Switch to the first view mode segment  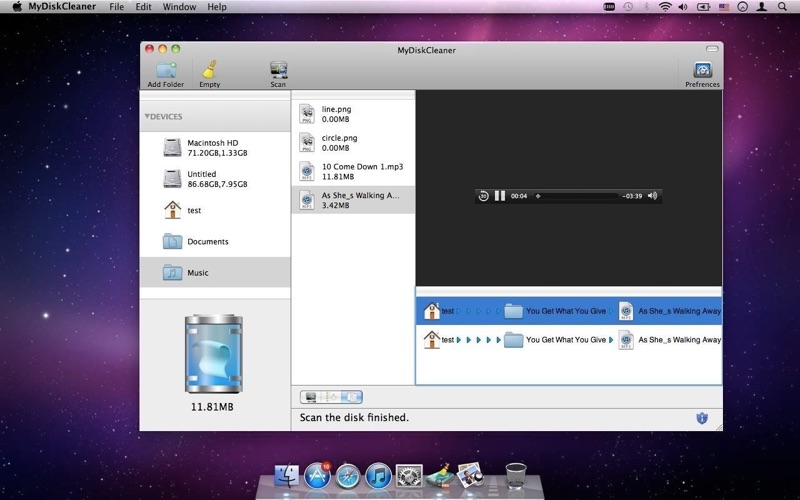tap(310, 396)
